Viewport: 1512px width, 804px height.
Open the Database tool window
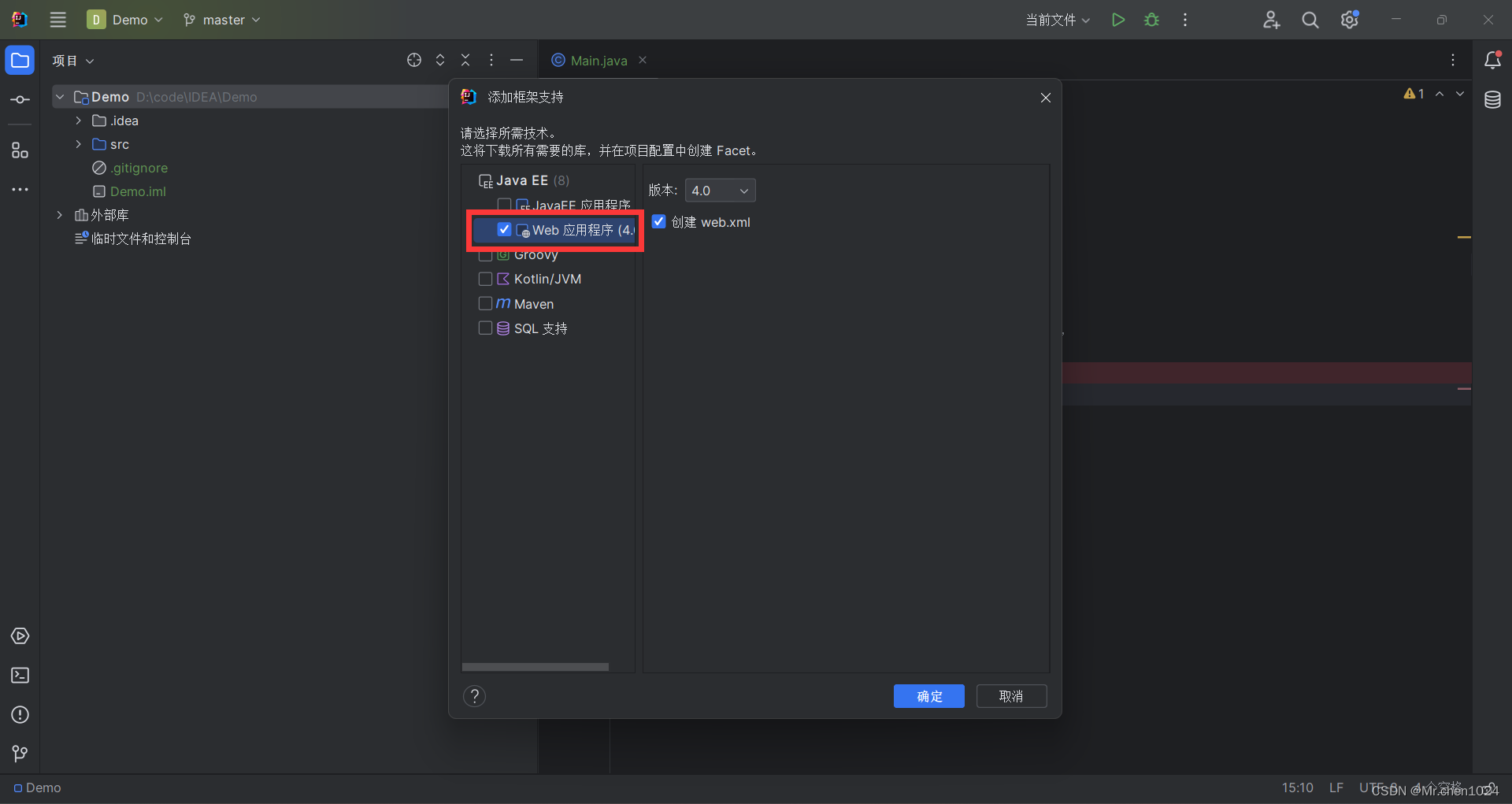click(1494, 100)
